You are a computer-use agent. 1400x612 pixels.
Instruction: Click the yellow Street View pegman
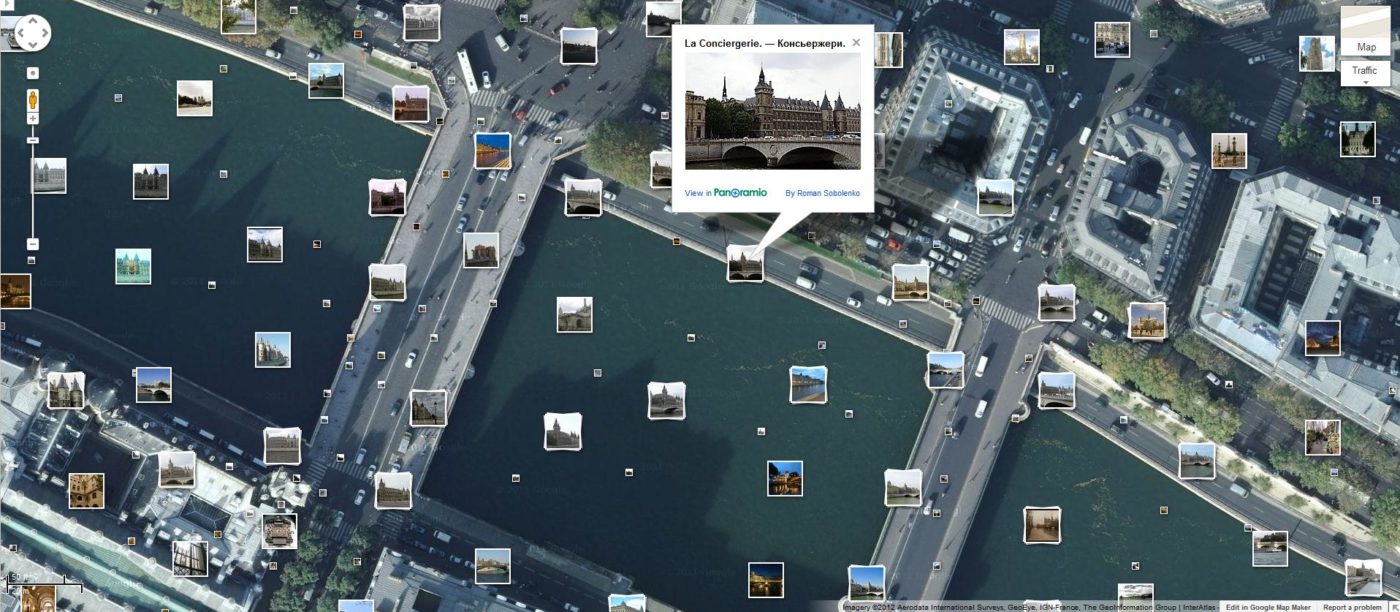(x=32, y=99)
